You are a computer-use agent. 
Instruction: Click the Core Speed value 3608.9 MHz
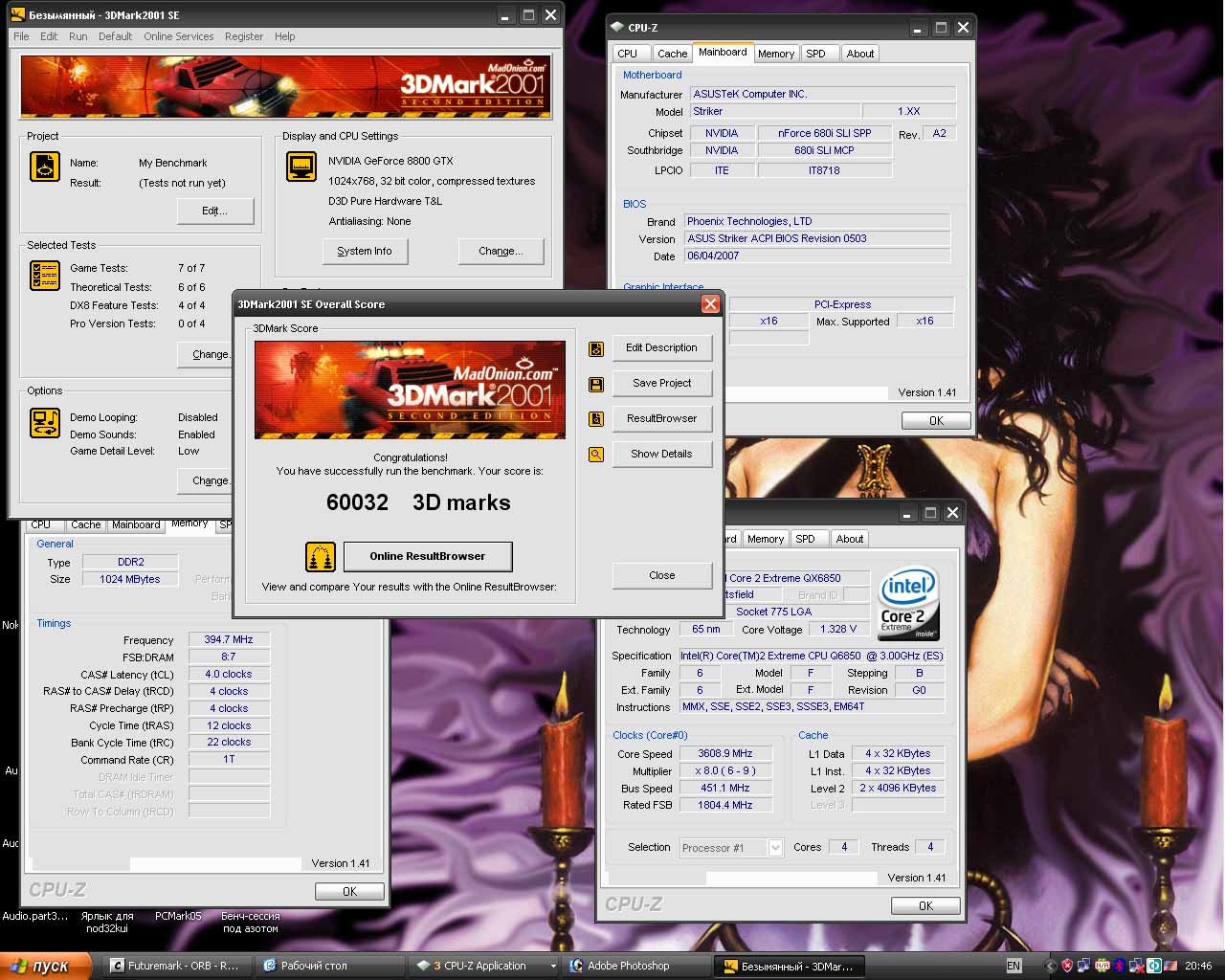point(725,754)
